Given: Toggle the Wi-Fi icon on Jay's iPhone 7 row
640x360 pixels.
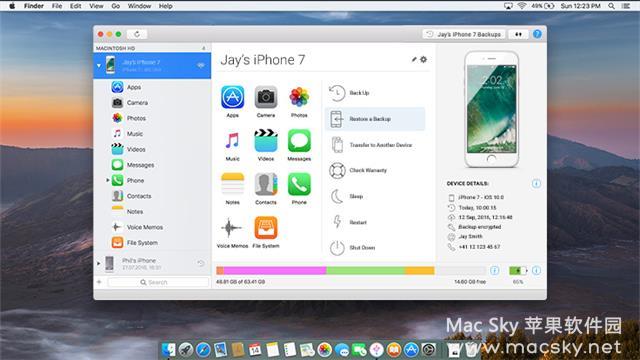Looking at the screenshot, I should click(x=201, y=65).
